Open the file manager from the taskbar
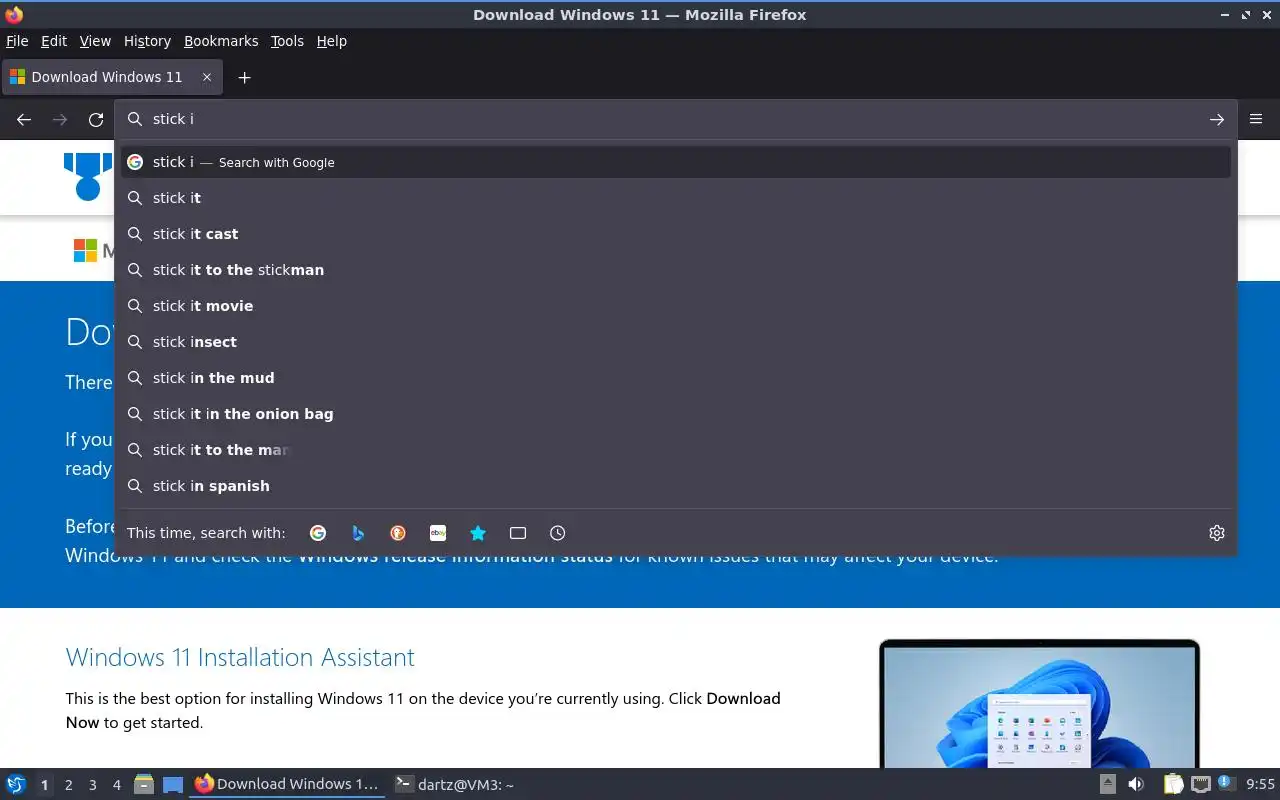This screenshot has width=1280, height=800. point(144,785)
